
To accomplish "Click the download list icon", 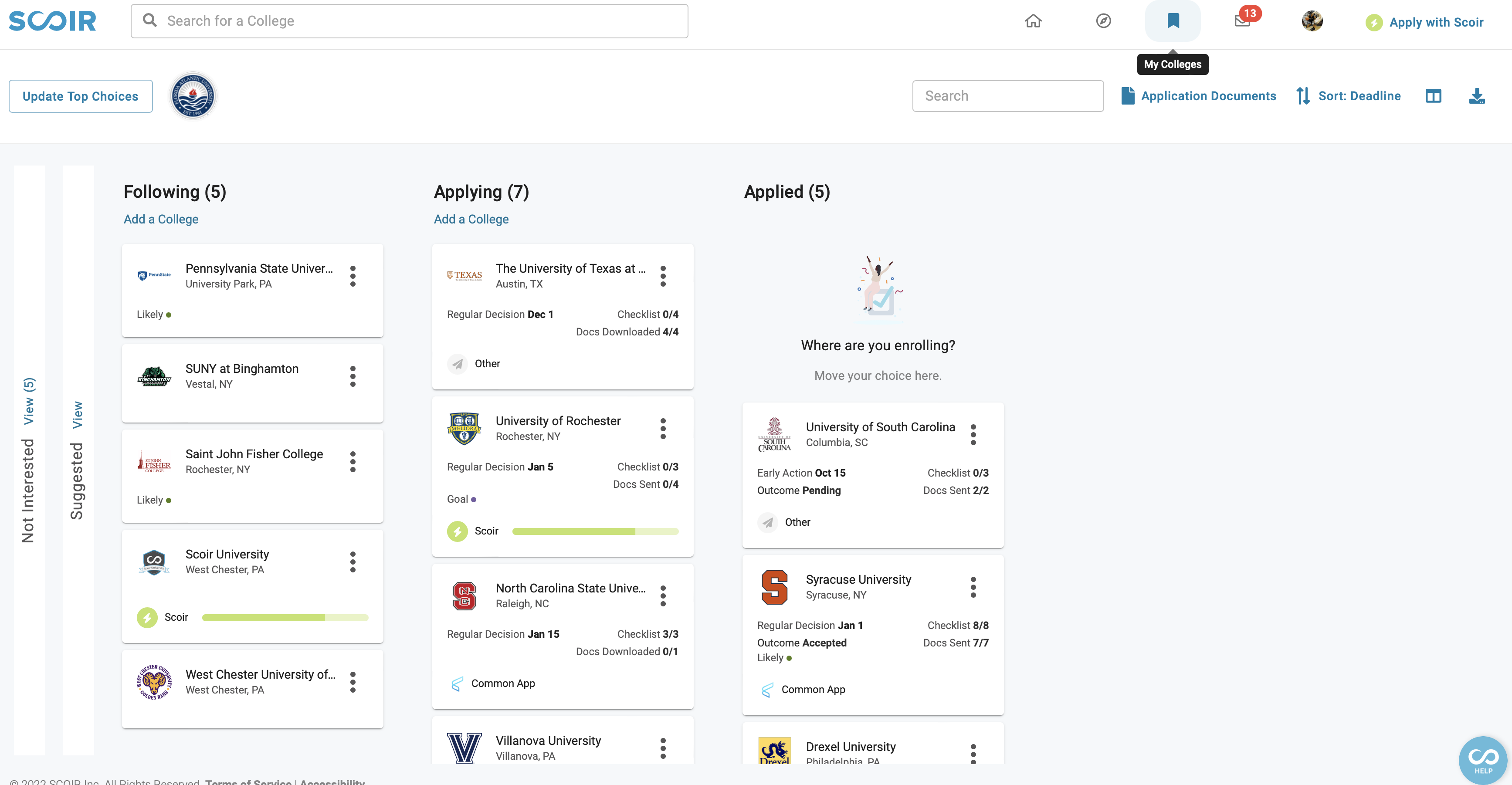I will pyautogui.click(x=1477, y=96).
